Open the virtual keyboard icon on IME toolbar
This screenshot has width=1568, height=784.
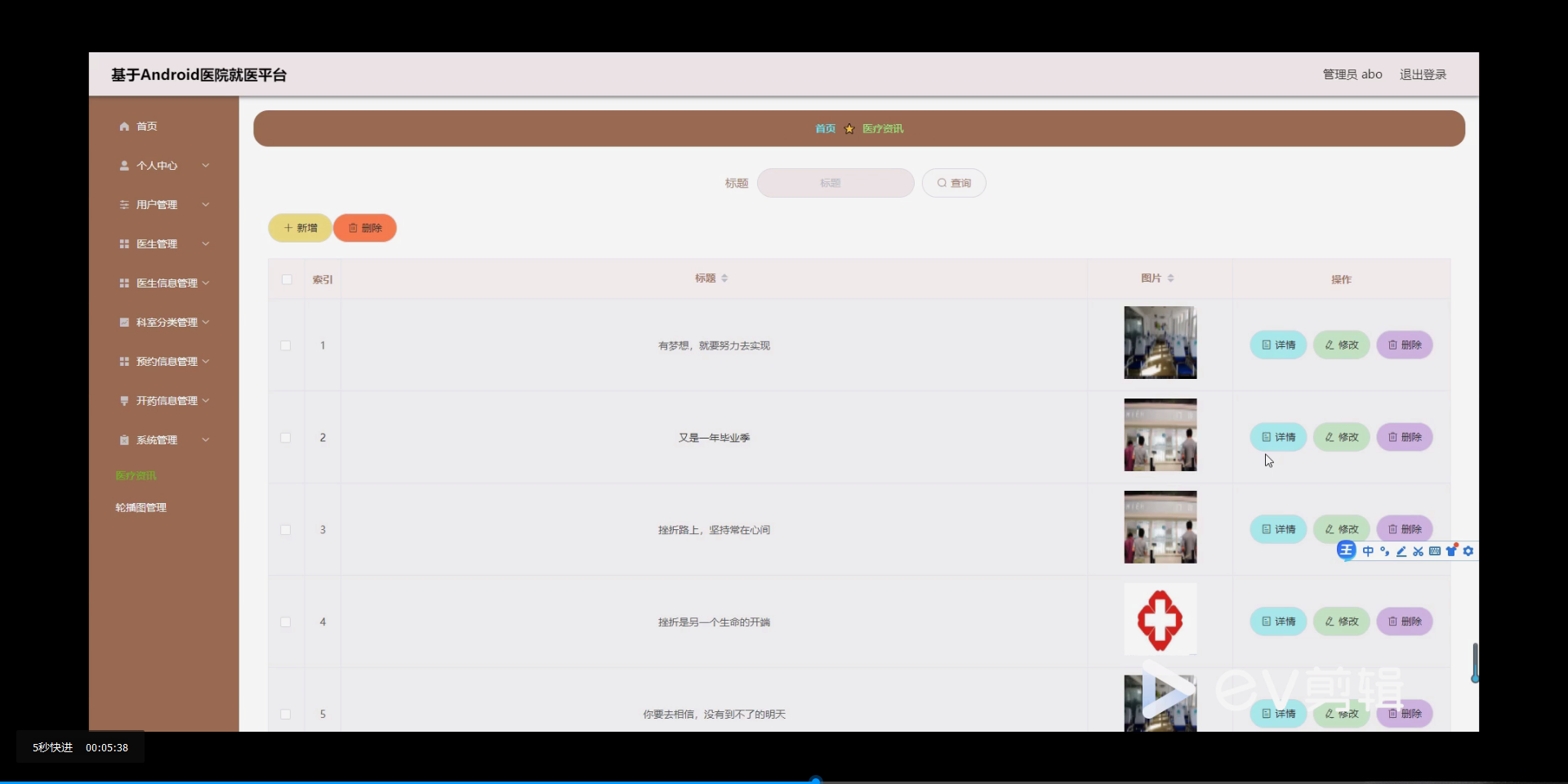pos(1435,550)
